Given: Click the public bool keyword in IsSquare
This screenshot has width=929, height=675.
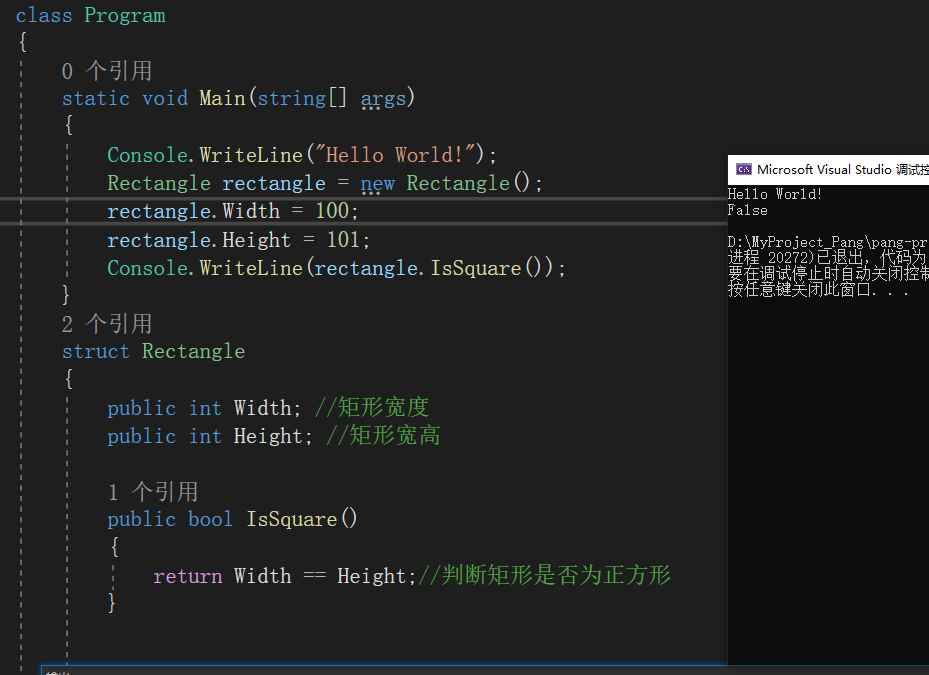Looking at the screenshot, I should [x=170, y=519].
